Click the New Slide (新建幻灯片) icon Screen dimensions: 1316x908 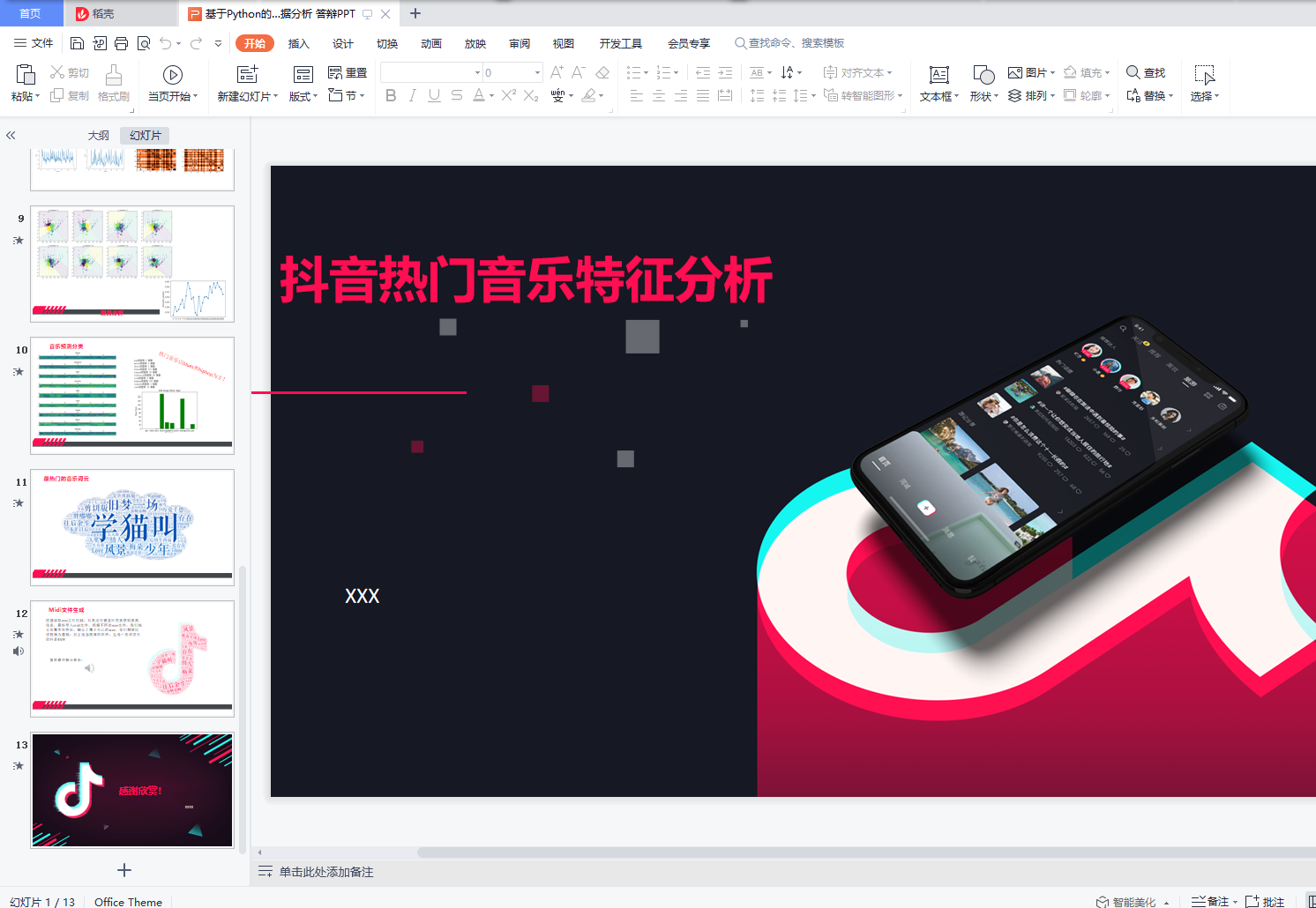(x=248, y=74)
